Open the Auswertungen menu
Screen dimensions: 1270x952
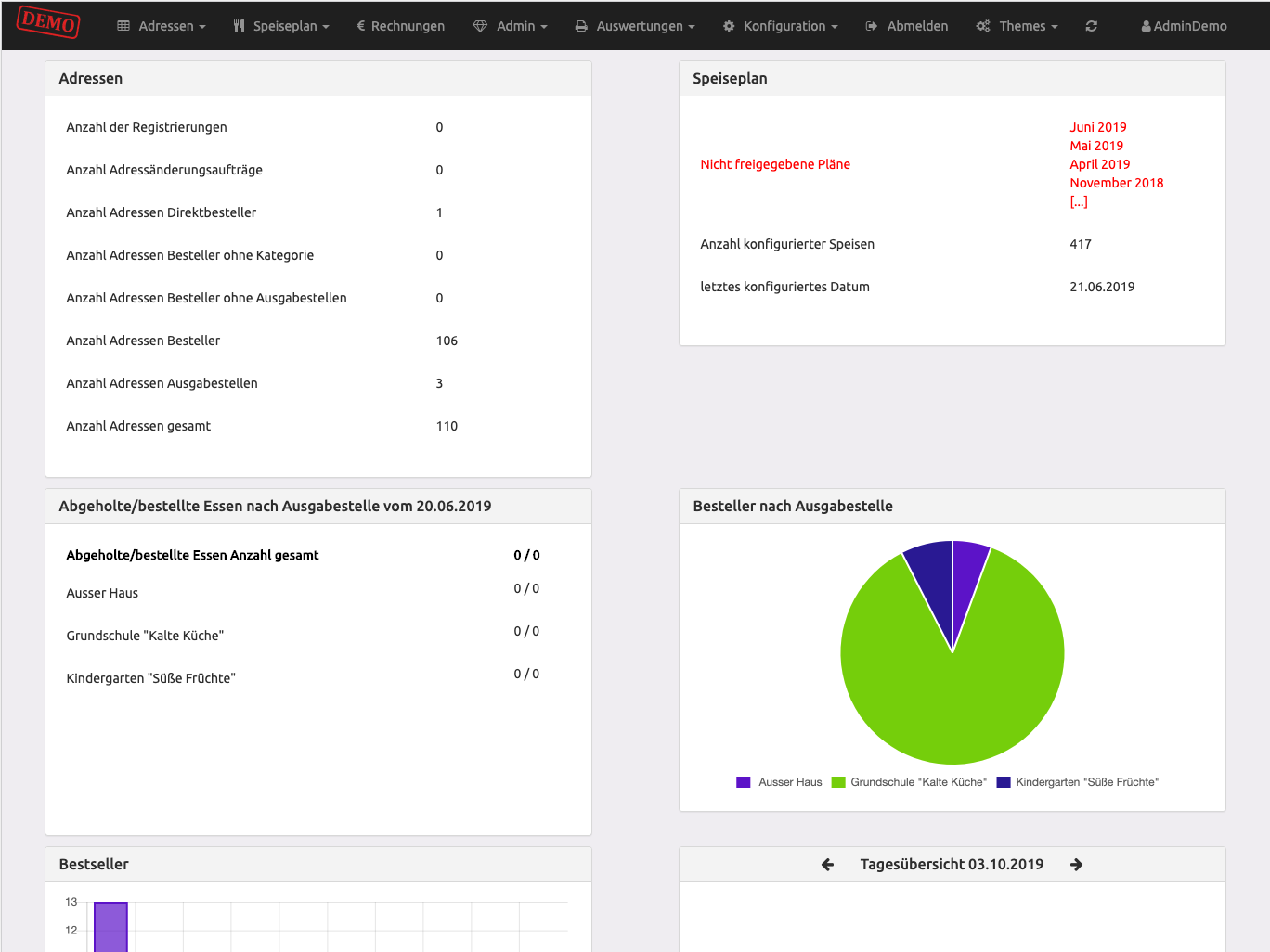[635, 26]
